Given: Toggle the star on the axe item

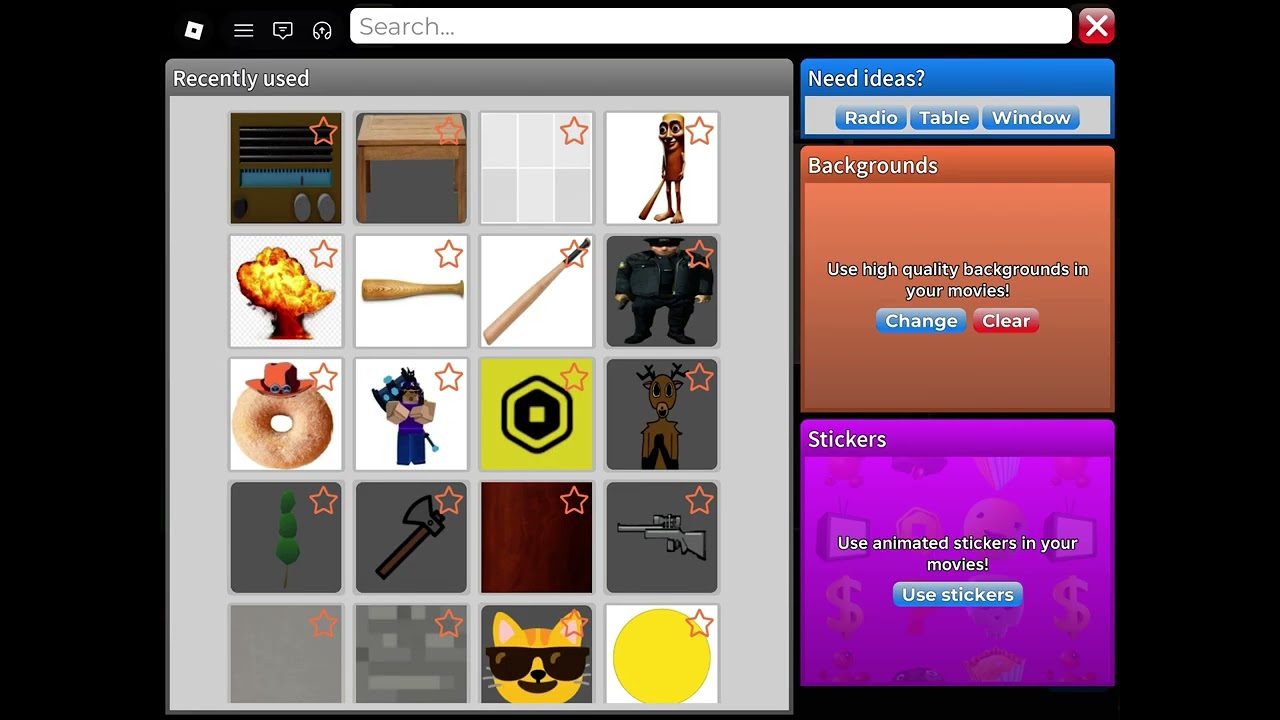Looking at the screenshot, I should (449, 500).
